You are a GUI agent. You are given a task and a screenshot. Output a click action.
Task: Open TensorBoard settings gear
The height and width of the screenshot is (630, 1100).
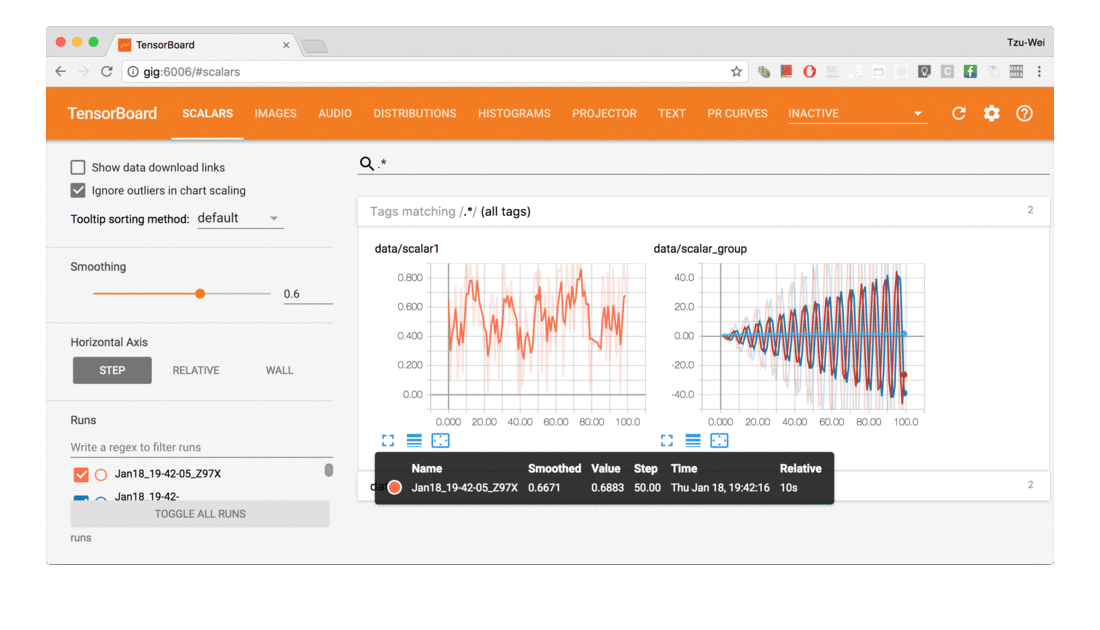point(991,113)
